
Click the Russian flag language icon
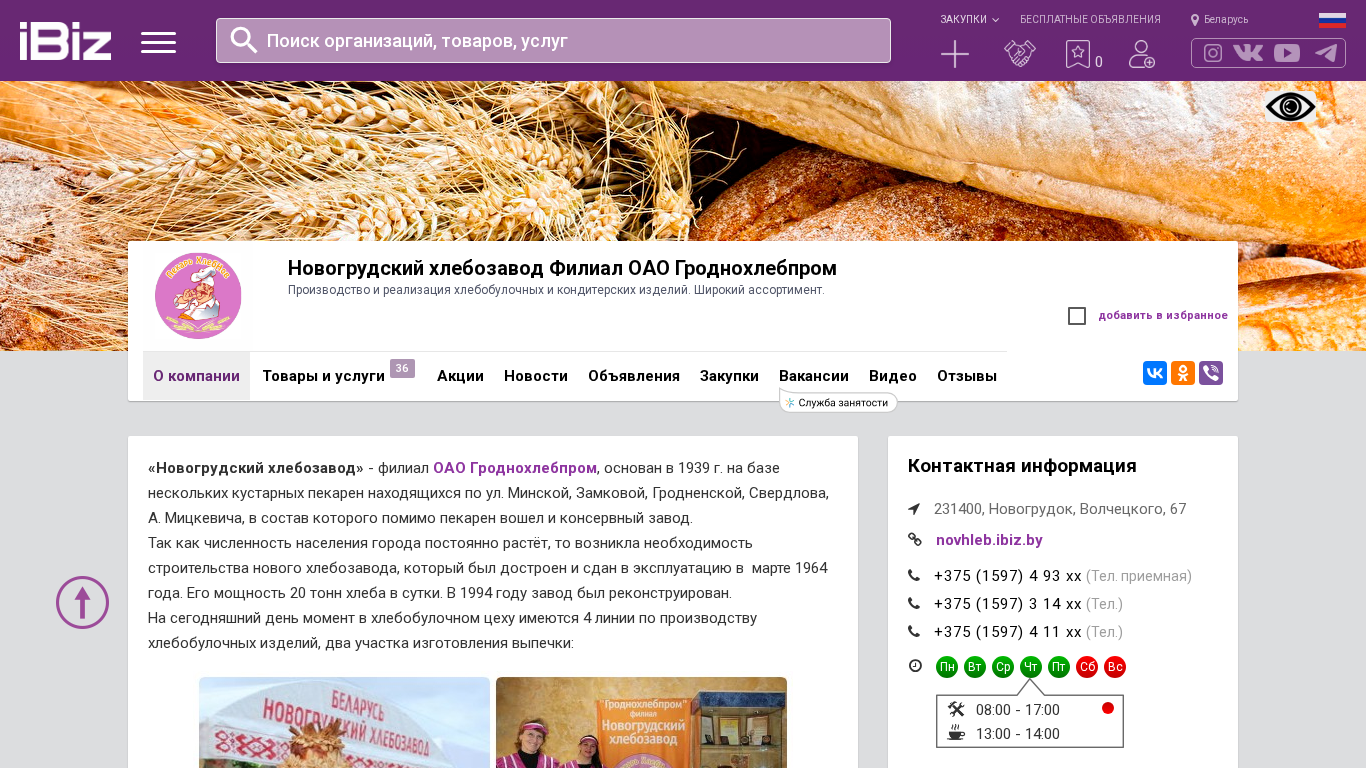(x=1332, y=20)
